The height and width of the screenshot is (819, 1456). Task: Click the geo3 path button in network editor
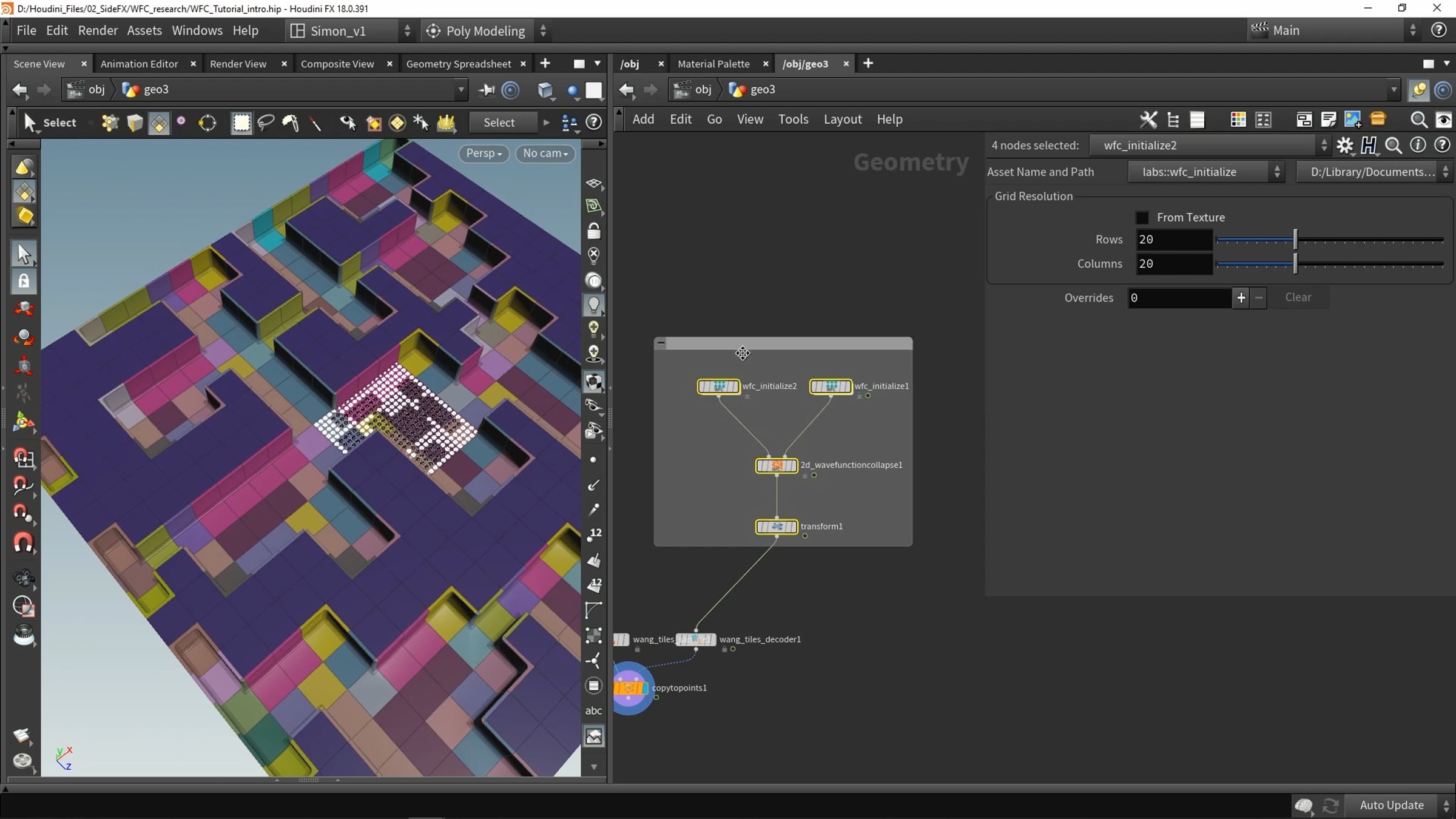[x=753, y=90]
